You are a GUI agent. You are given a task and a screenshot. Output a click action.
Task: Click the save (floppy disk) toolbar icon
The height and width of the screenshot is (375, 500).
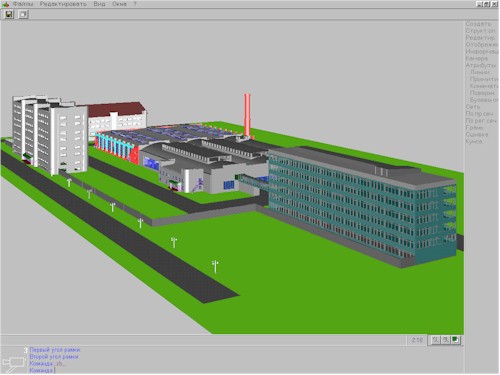(x=9, y=14)
